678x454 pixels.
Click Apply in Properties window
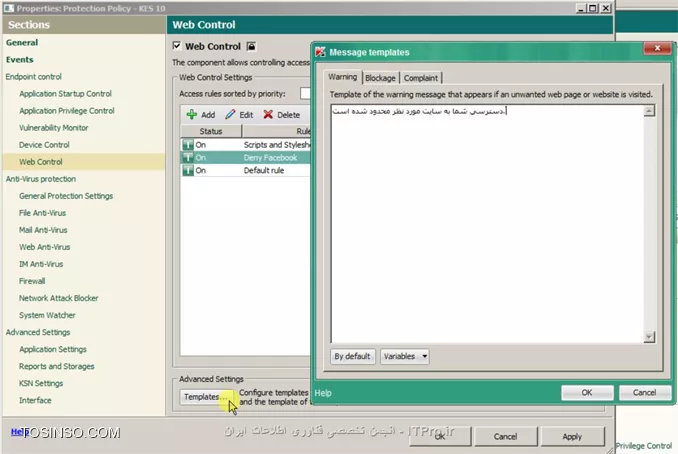pyautogui.click(x=572, y=437)
